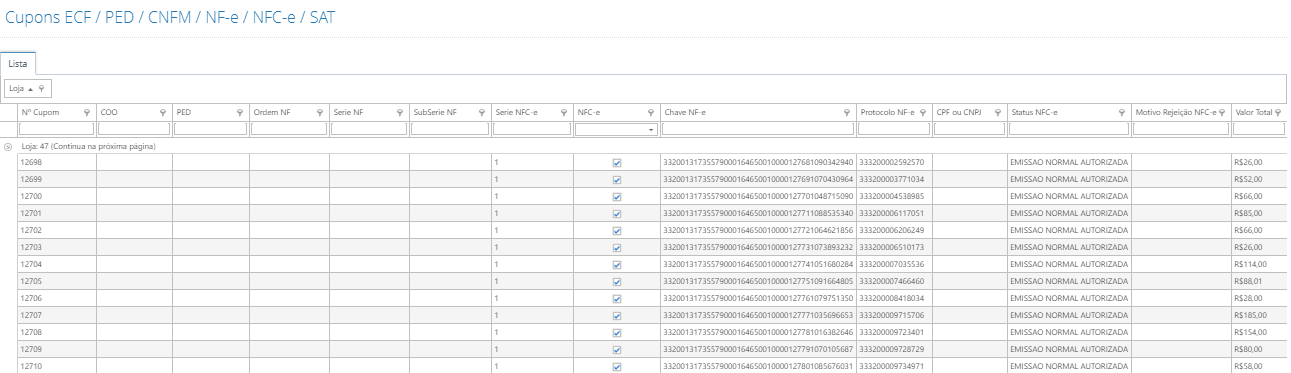Sort by Nº Cupom column header
This screenshot has width=1291, height=373.
(40, 113)
